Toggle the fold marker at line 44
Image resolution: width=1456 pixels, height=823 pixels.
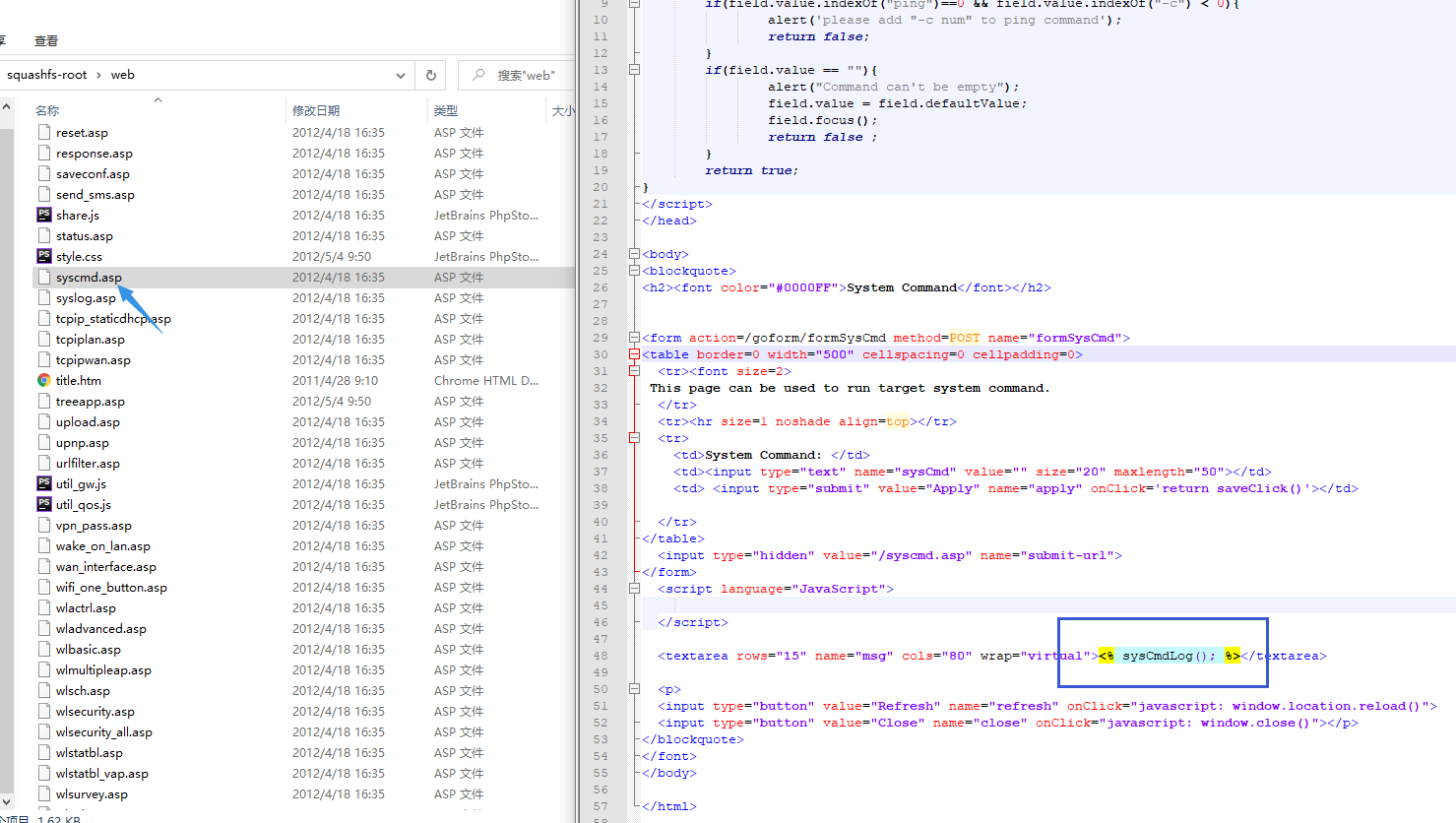pyautogui.click(x=635, y=589)
